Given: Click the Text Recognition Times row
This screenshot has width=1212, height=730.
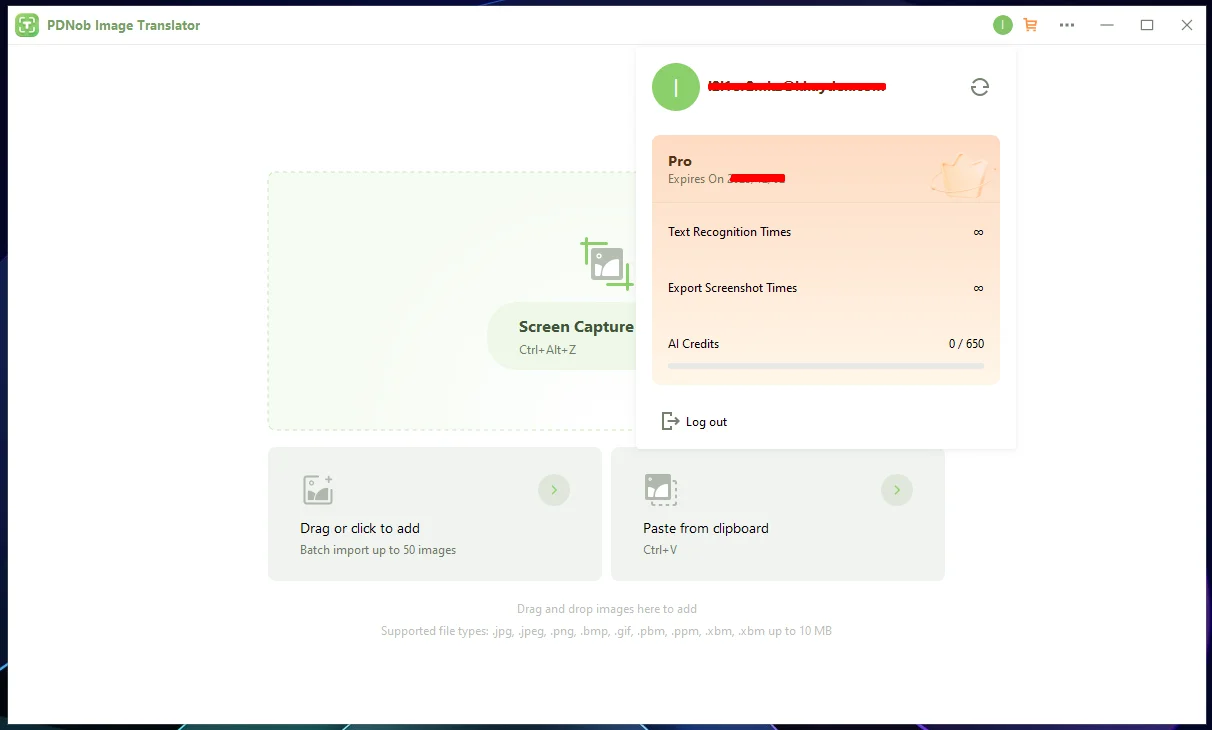Looking at the screenshot, I should (826, 232).
